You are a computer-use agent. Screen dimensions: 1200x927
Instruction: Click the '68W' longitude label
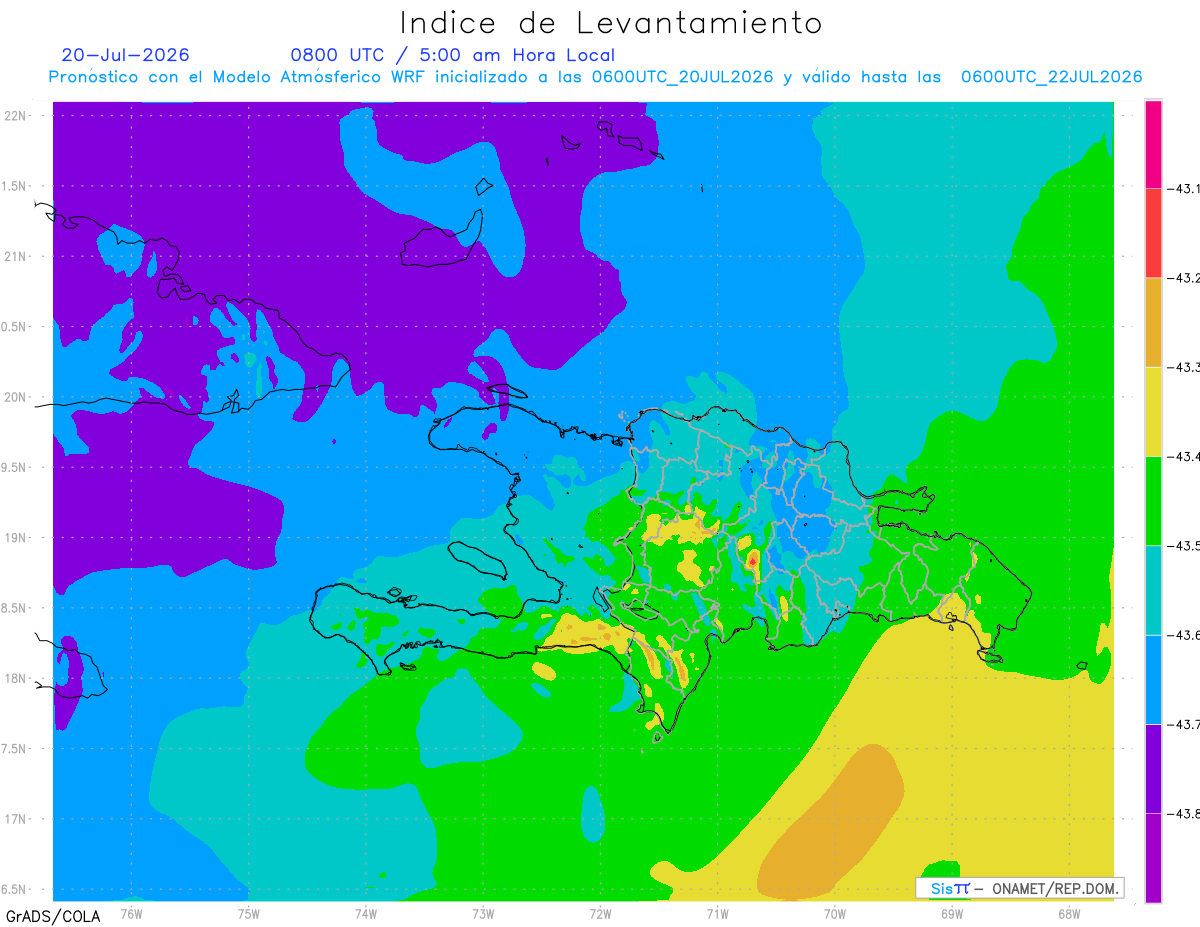coord(1068,912)
